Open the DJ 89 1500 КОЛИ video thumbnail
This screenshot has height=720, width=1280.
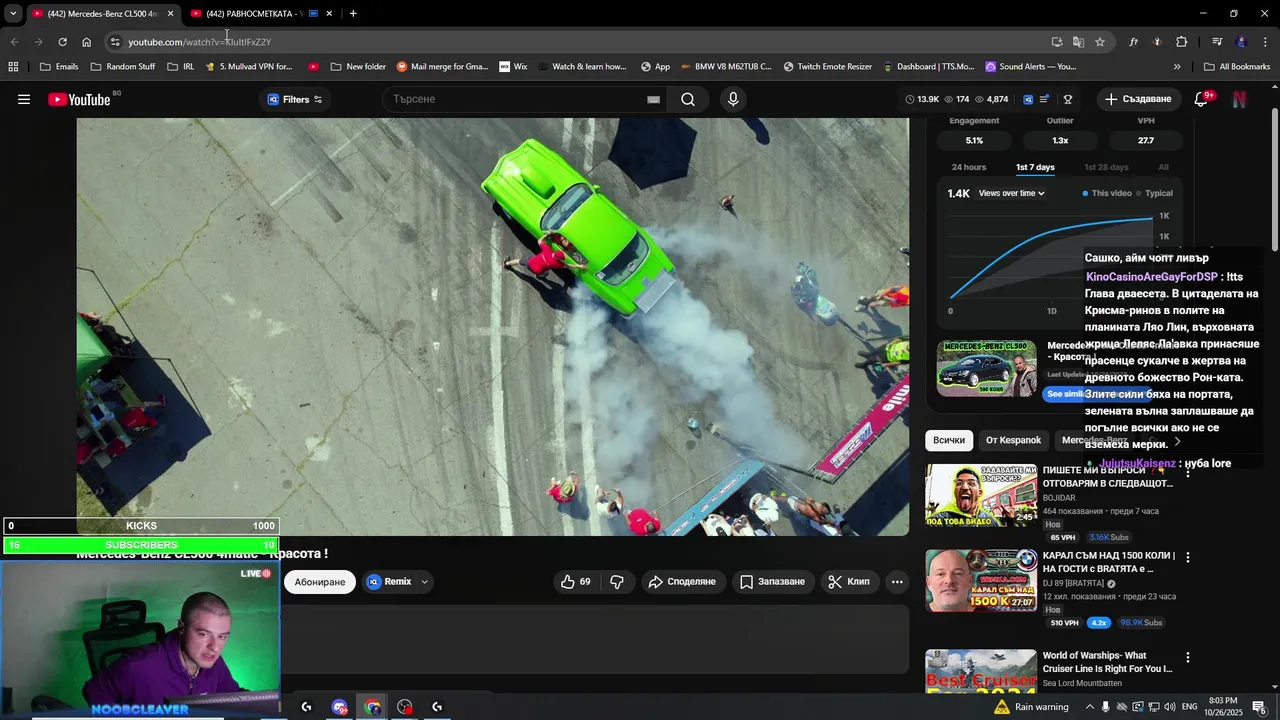[x=981, y=581]
